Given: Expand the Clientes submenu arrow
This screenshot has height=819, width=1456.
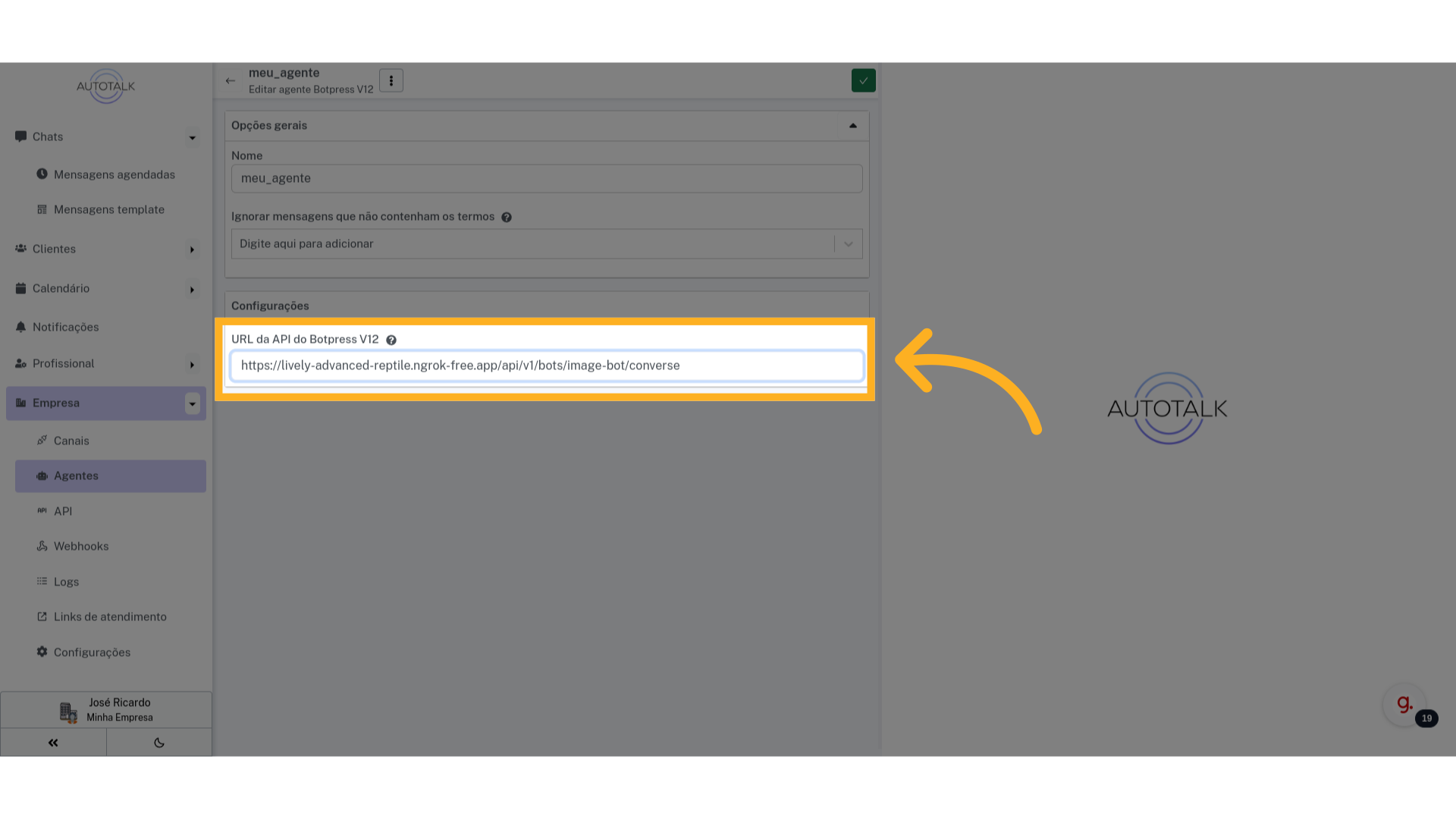Looking at the screenshot, I should (x=192, y=249).
